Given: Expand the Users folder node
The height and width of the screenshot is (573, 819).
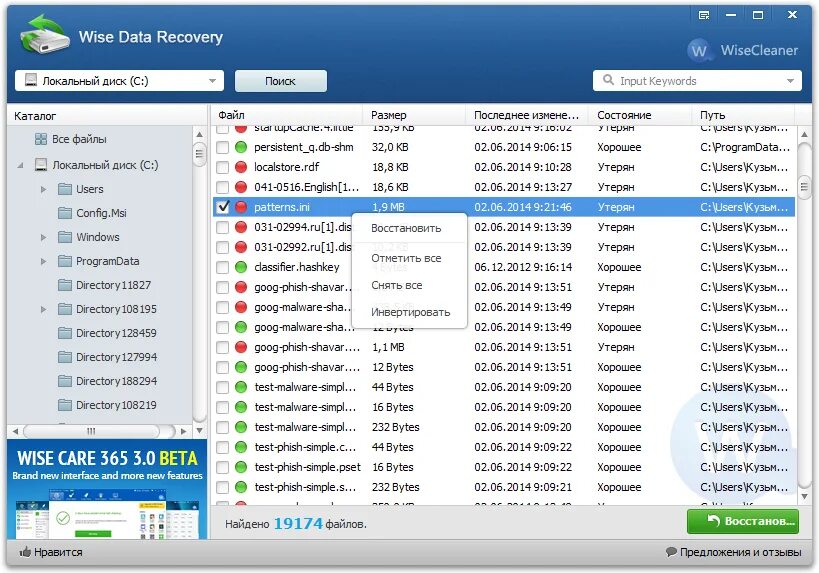Looking at the screenshot, I should point(43,189).
